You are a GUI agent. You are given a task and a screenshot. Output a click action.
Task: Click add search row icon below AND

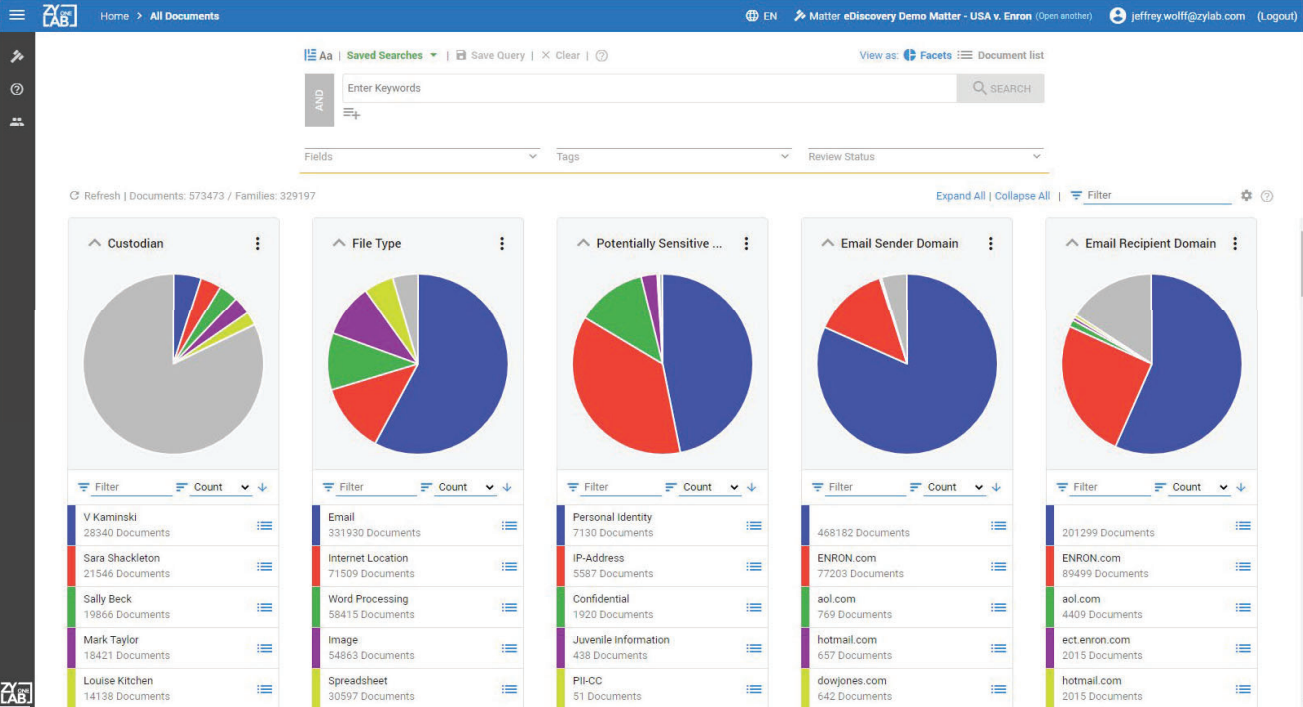point(351,114)
